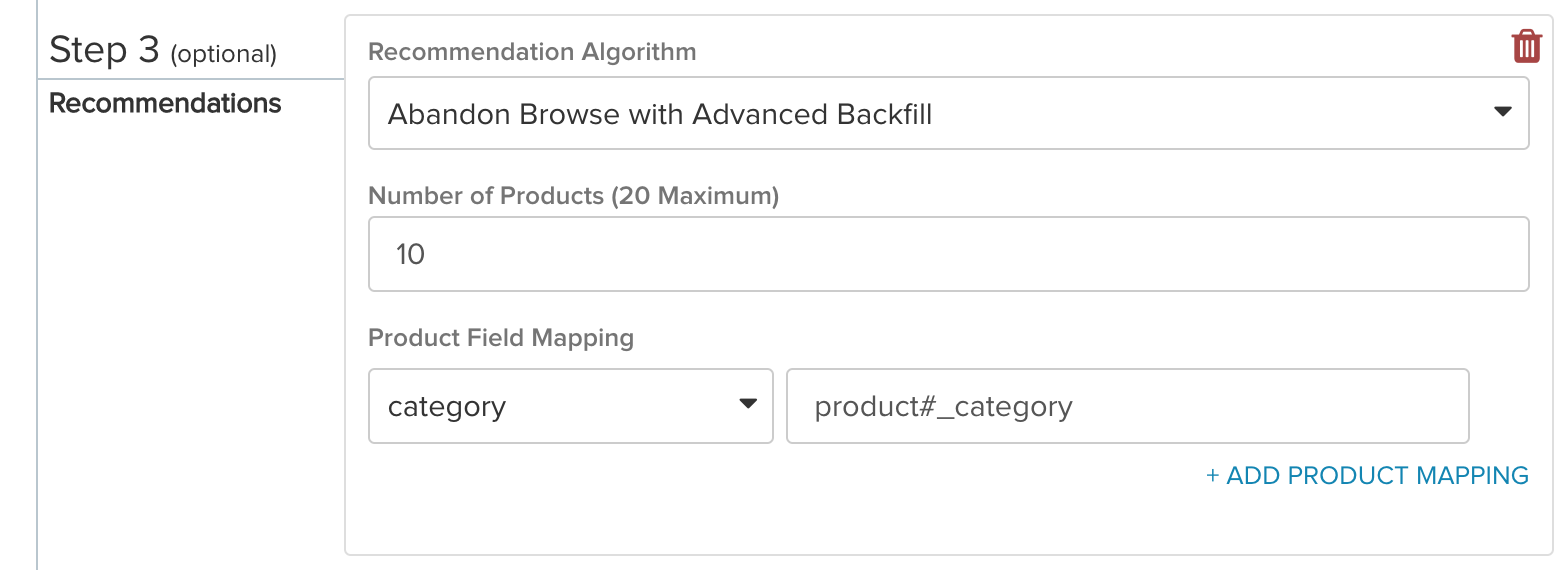Click the word Backfill in the algorithm selection
Screen dimensions: 1564x570
coord(883,114)
